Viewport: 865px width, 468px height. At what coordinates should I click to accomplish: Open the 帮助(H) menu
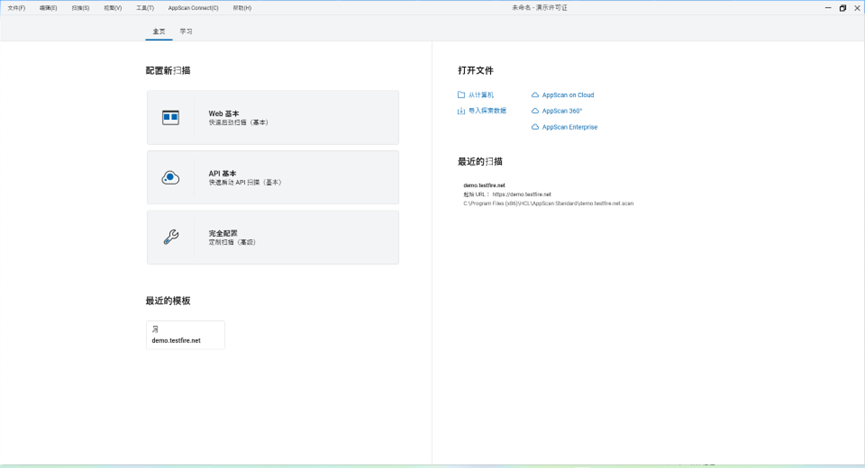pos(242,8)
